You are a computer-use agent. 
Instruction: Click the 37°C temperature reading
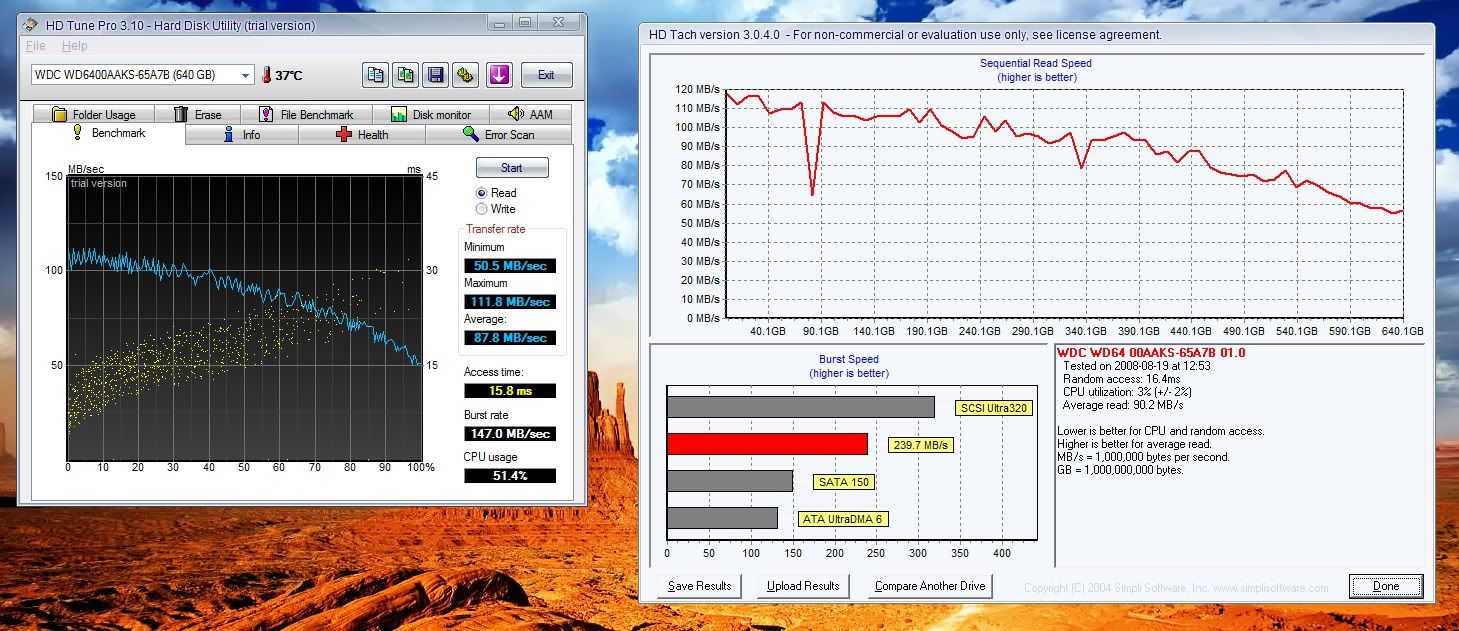289,76
